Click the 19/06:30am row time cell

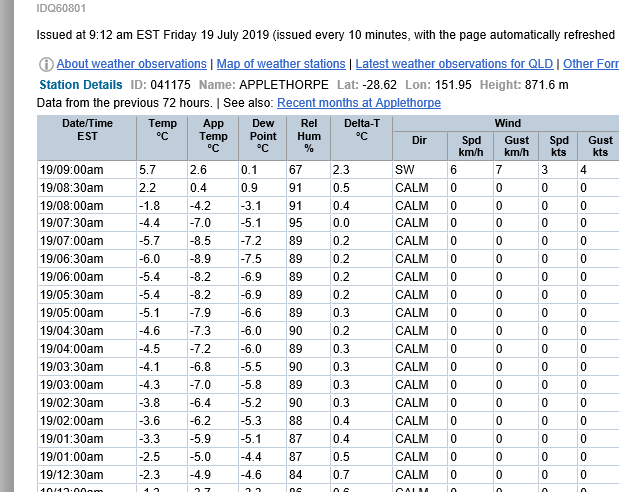click(72, 259)
